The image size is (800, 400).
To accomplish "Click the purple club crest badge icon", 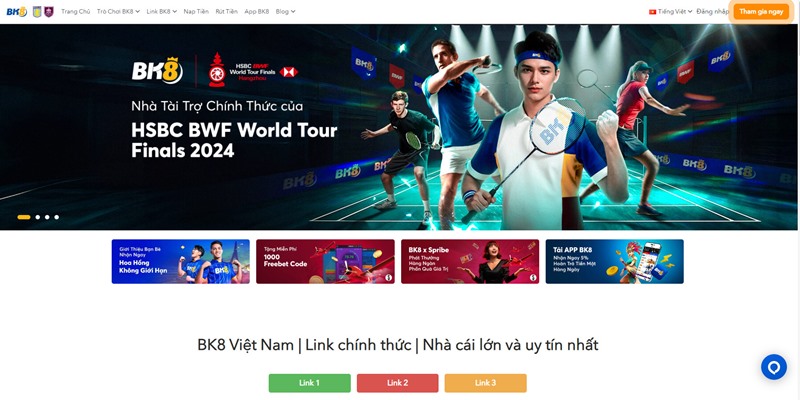I will click(49, 11).
